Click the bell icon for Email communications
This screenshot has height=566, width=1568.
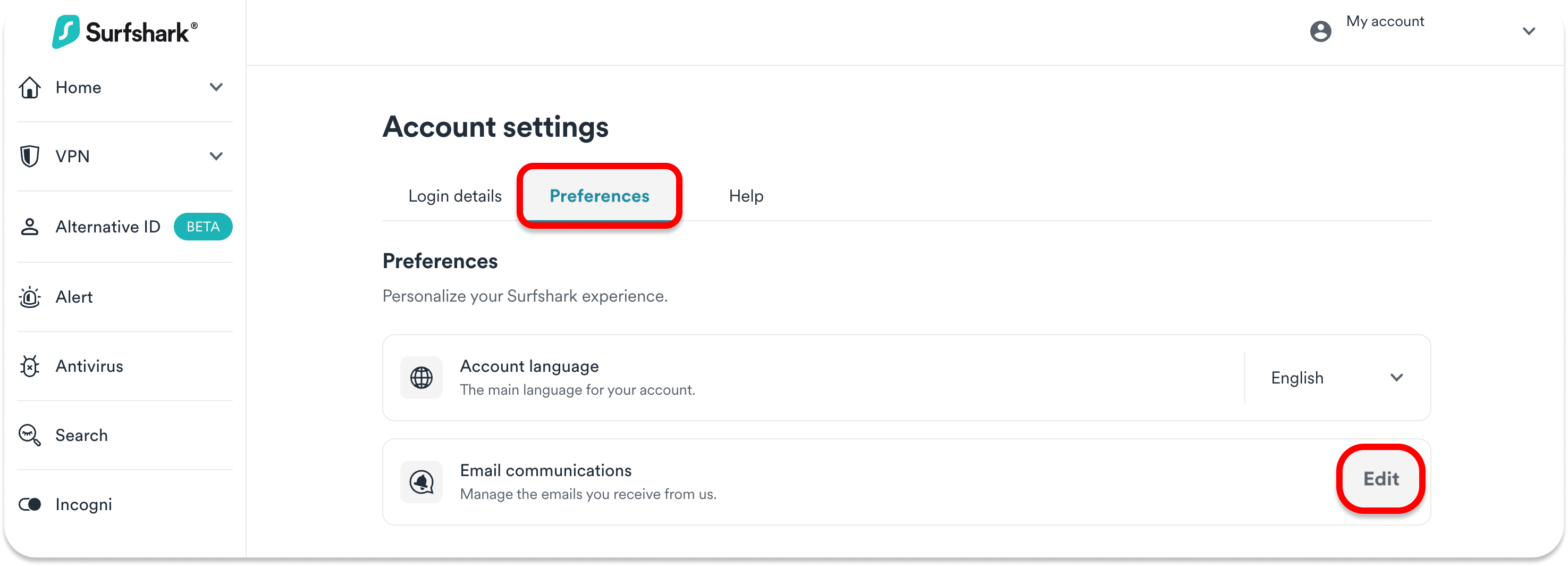point(421,482)
